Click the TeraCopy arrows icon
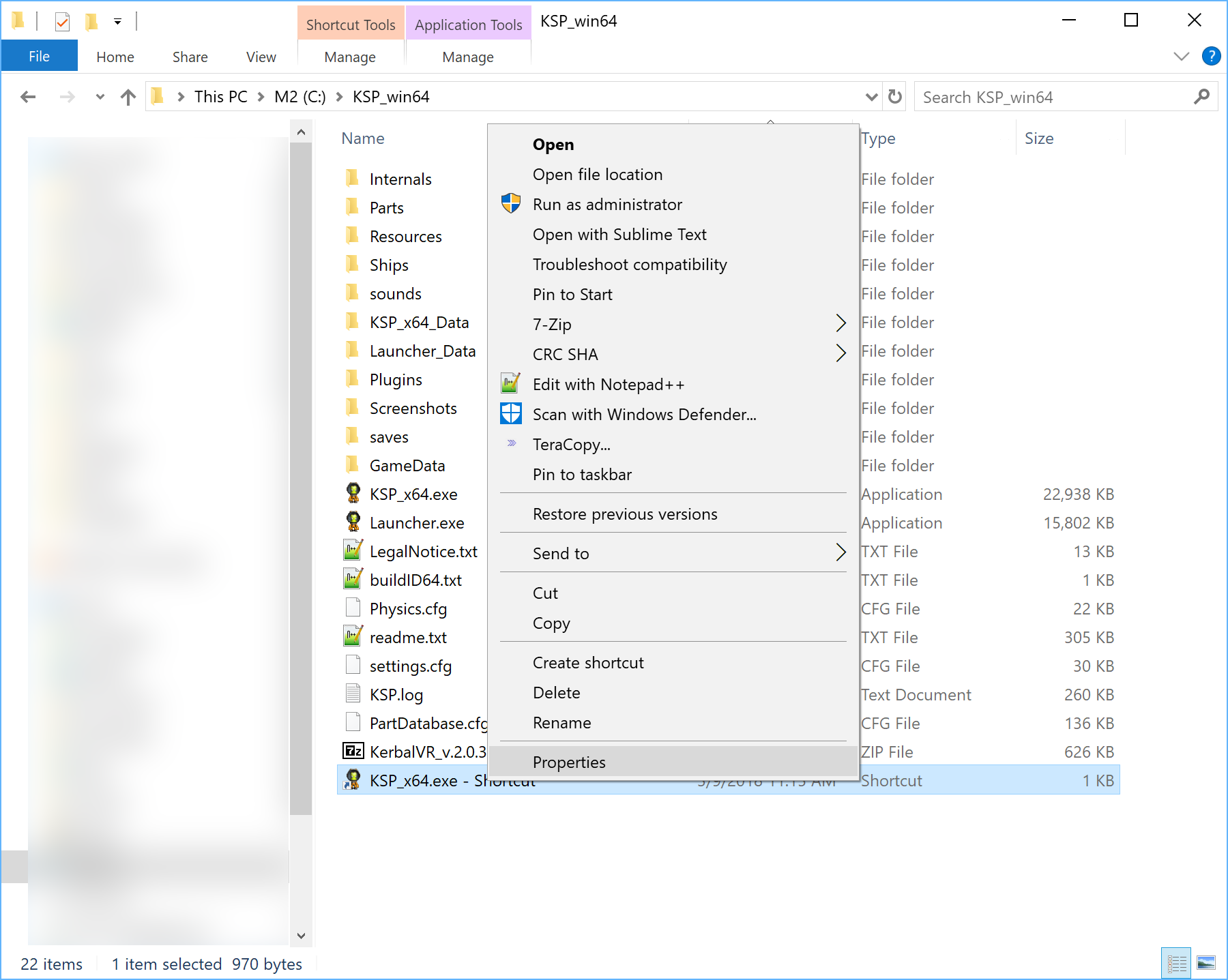The width and height of the screenshot is (1228, 980). [512, 443]
